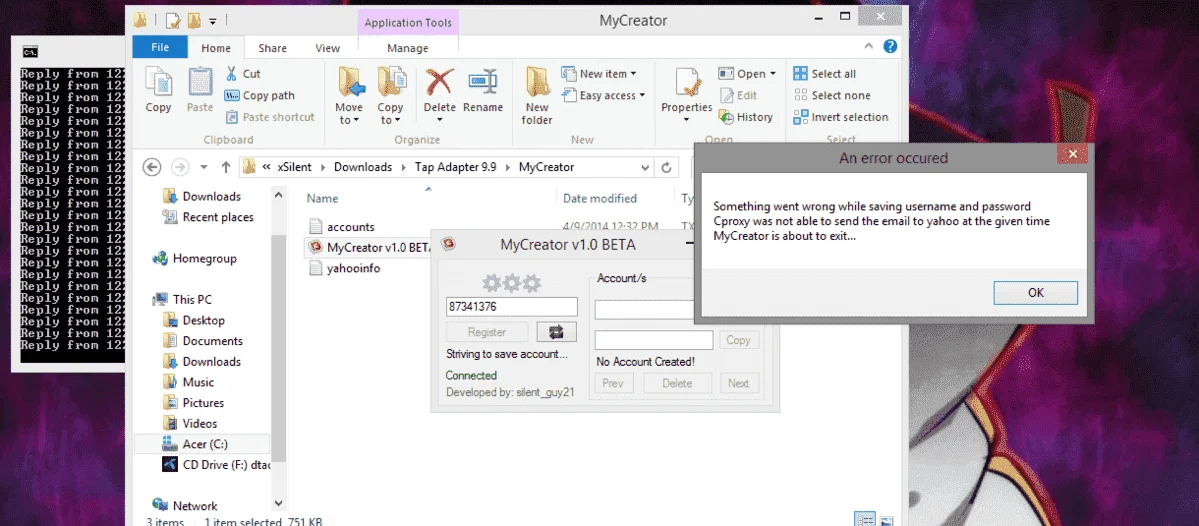Click Invert selection in ribbon
This screenshot has height=526, width=1199.
(x=840, y=117)
